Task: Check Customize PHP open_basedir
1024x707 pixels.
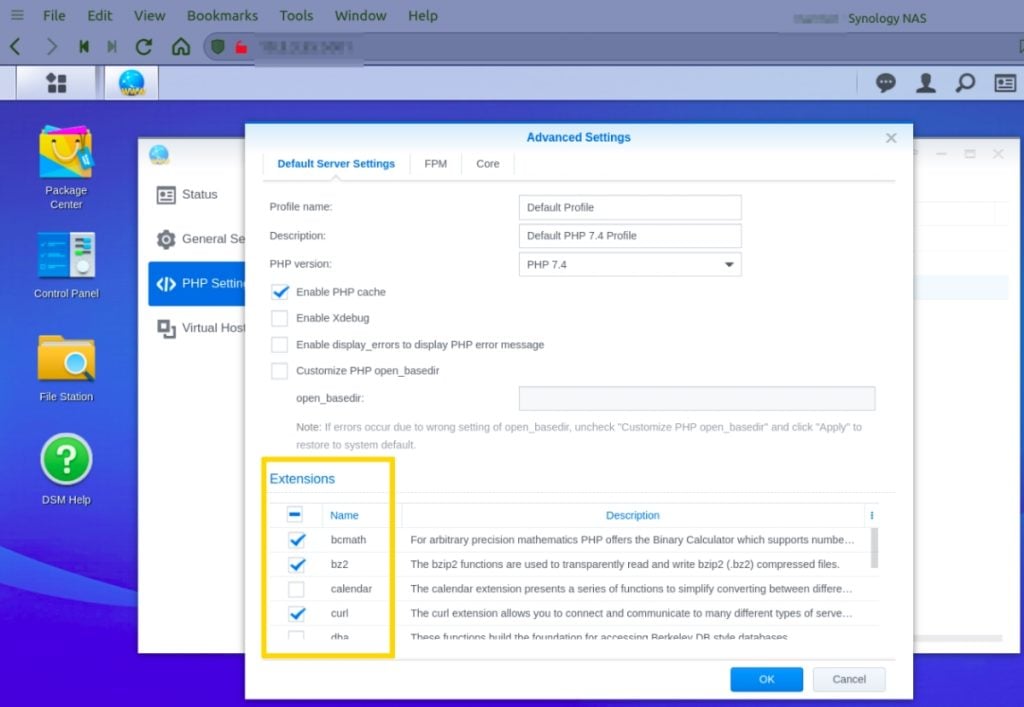Action: tap(280, 370)
